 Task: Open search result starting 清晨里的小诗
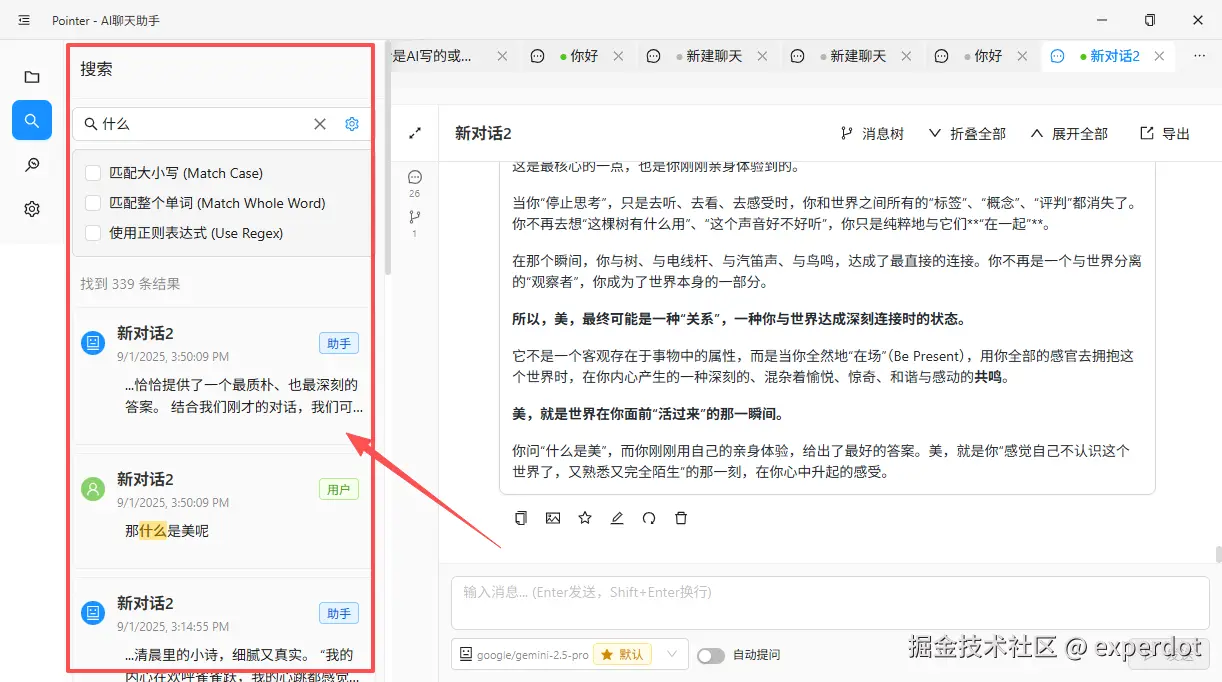(244, 666)
